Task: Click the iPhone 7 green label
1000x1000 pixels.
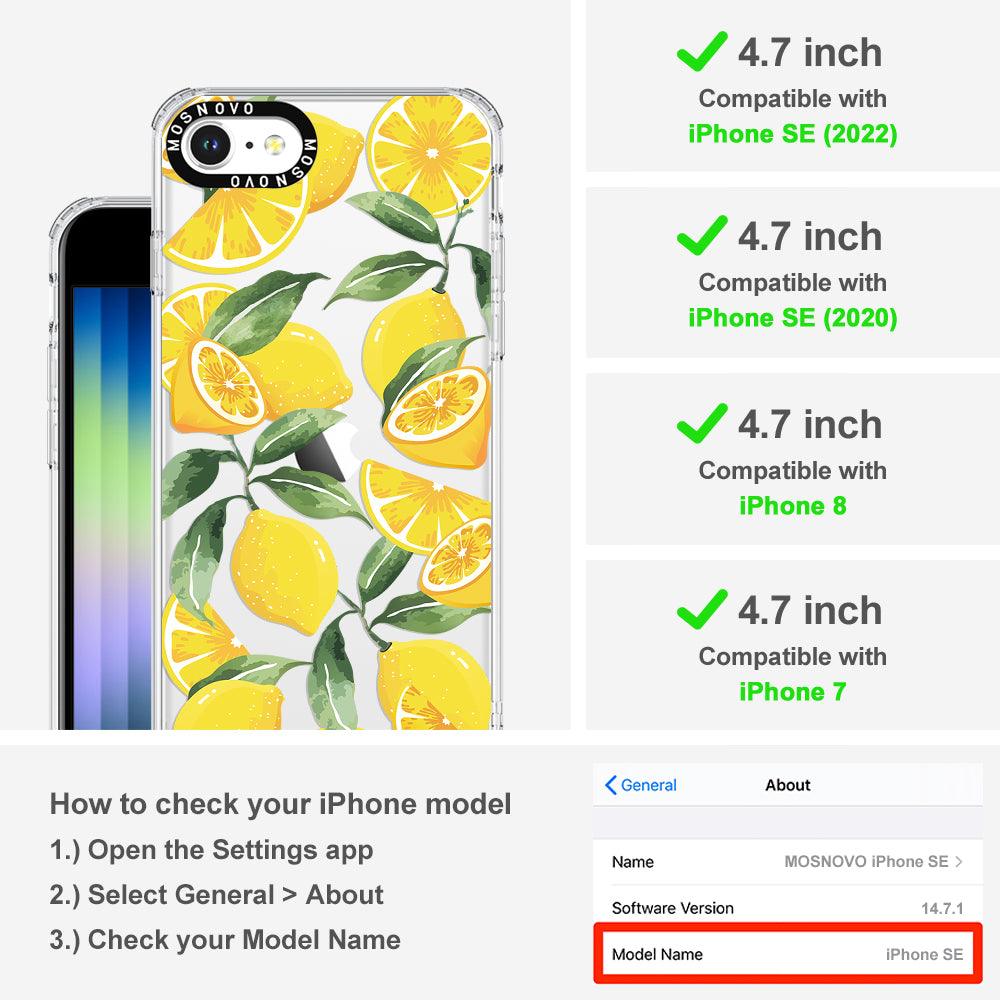Action: pos(793,691)
